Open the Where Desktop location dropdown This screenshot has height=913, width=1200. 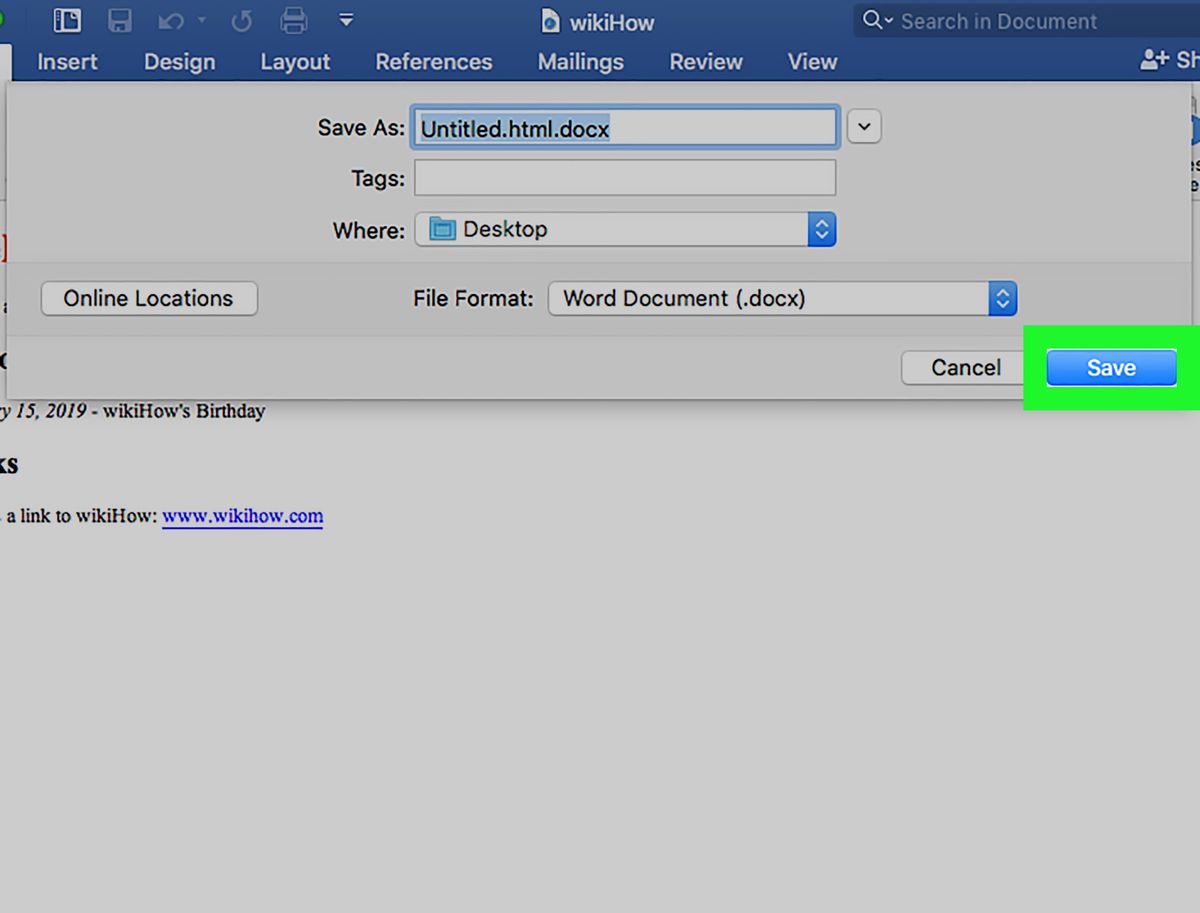(x=625, y=229)
